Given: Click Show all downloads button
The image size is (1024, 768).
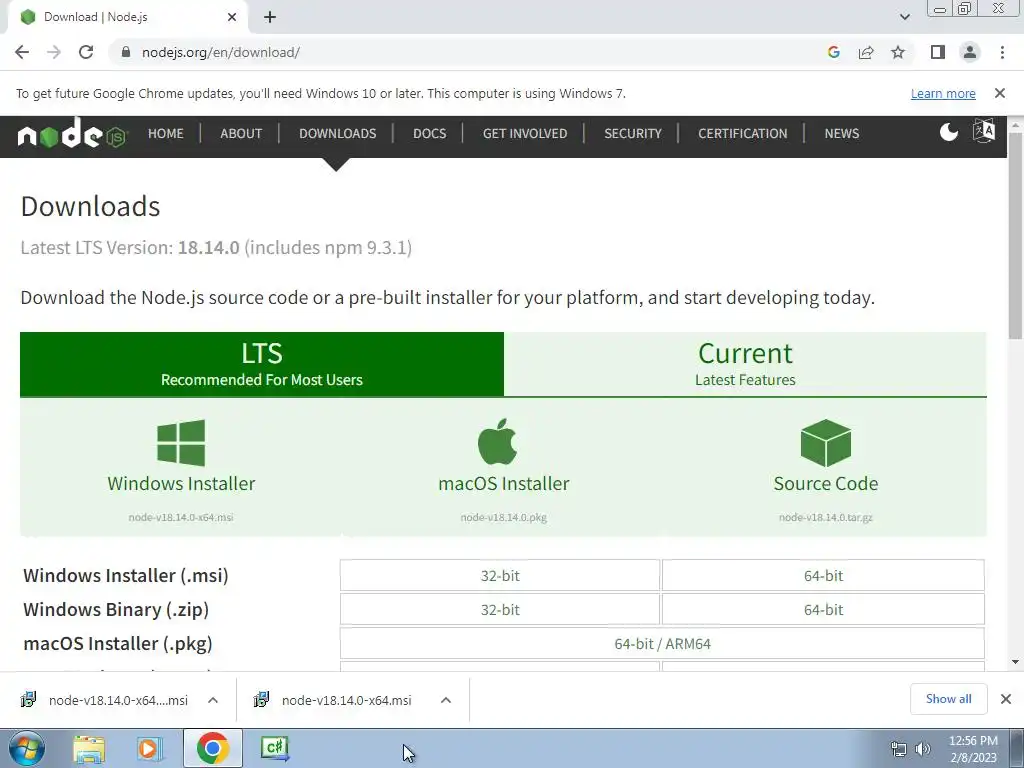Looking at the screenshot, I should click(x=948, y=699).
